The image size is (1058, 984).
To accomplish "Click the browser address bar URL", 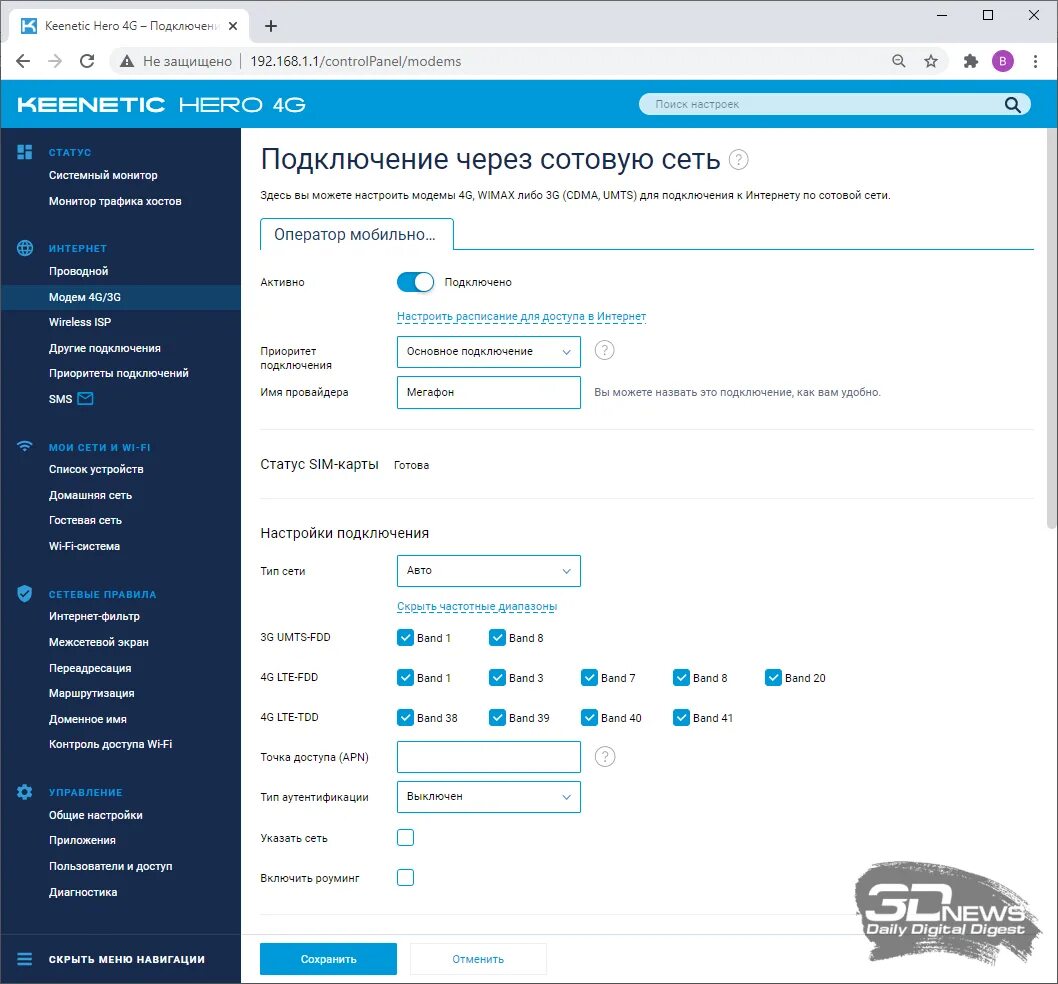I will coord(356,61).
